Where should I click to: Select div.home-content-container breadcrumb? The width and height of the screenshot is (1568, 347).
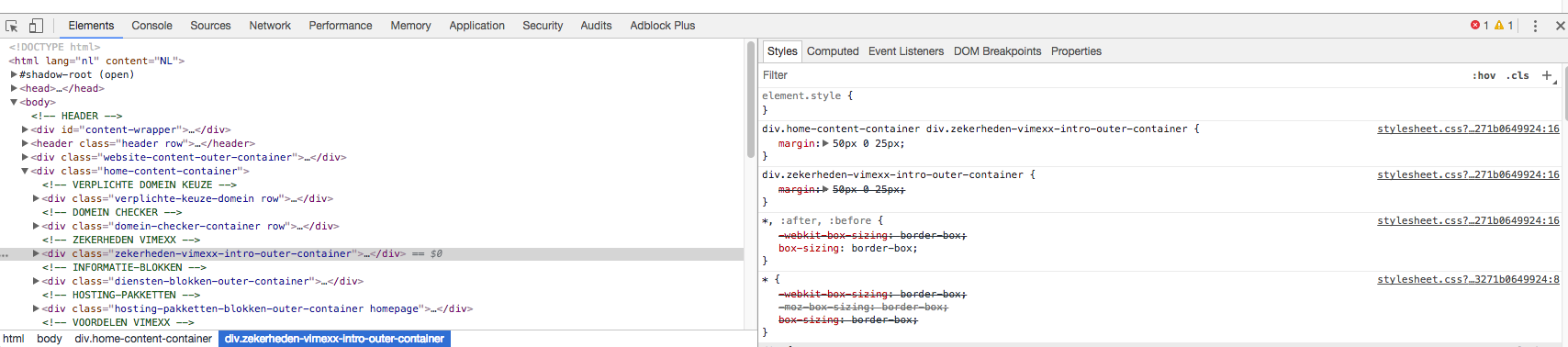pyautogui.click(x=143, y=339)
